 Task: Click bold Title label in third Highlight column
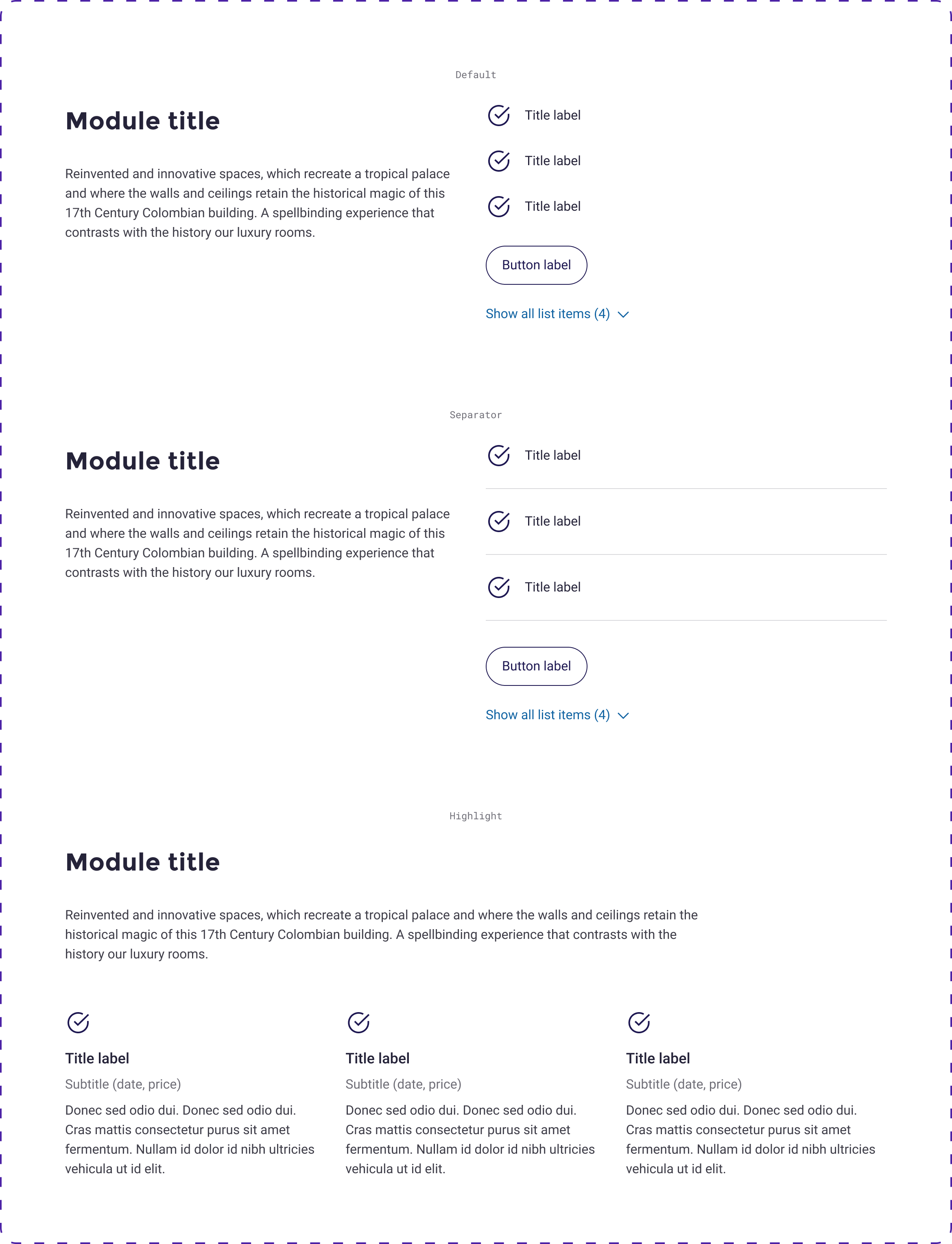pos(658,1058)
